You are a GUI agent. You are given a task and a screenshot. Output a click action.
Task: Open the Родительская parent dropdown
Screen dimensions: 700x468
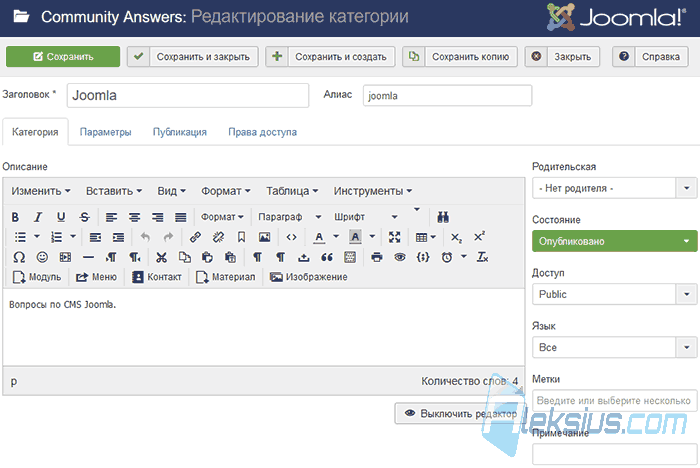[x=614, y=188]
